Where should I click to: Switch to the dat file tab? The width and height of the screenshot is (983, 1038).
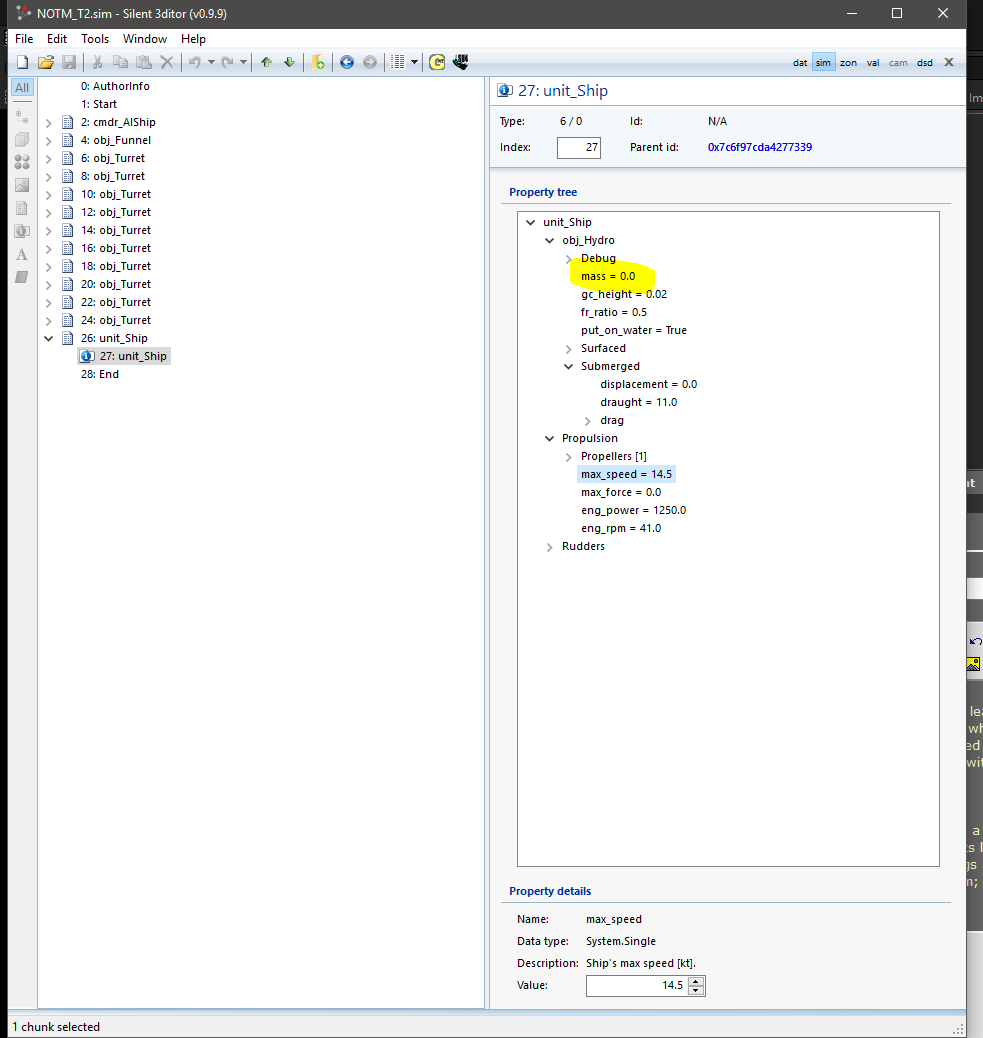pos(800,63)
